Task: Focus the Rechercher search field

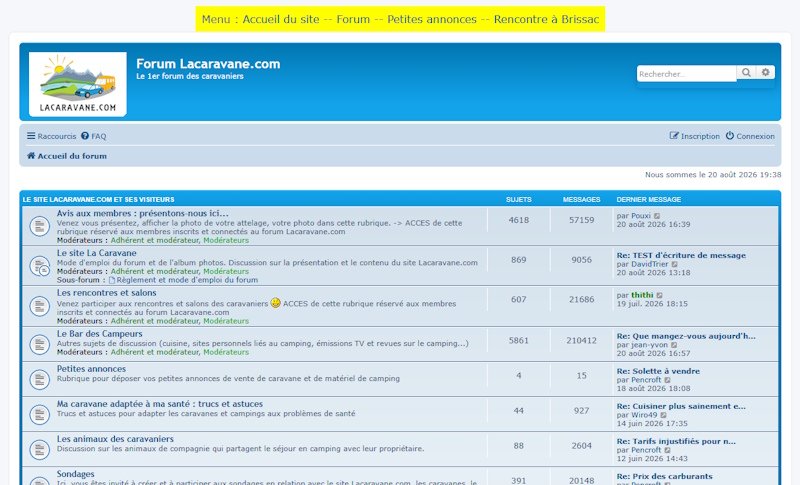Action: coord(686,73)
